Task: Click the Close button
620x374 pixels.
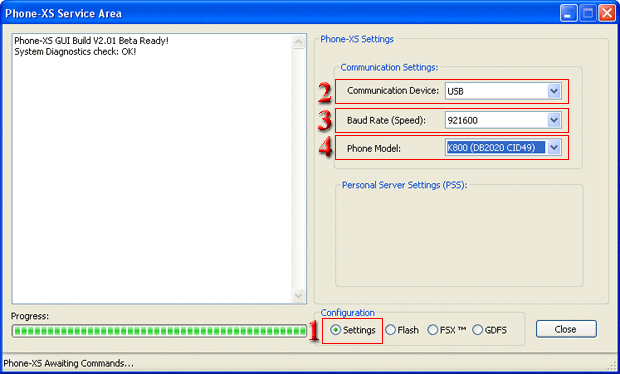Action: (566, 329)
